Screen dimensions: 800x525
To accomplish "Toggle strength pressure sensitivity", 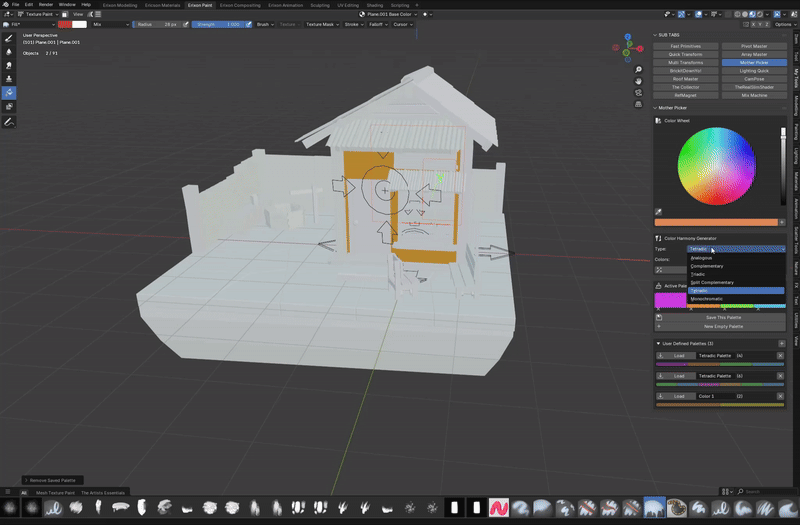I will pos(248,24).
